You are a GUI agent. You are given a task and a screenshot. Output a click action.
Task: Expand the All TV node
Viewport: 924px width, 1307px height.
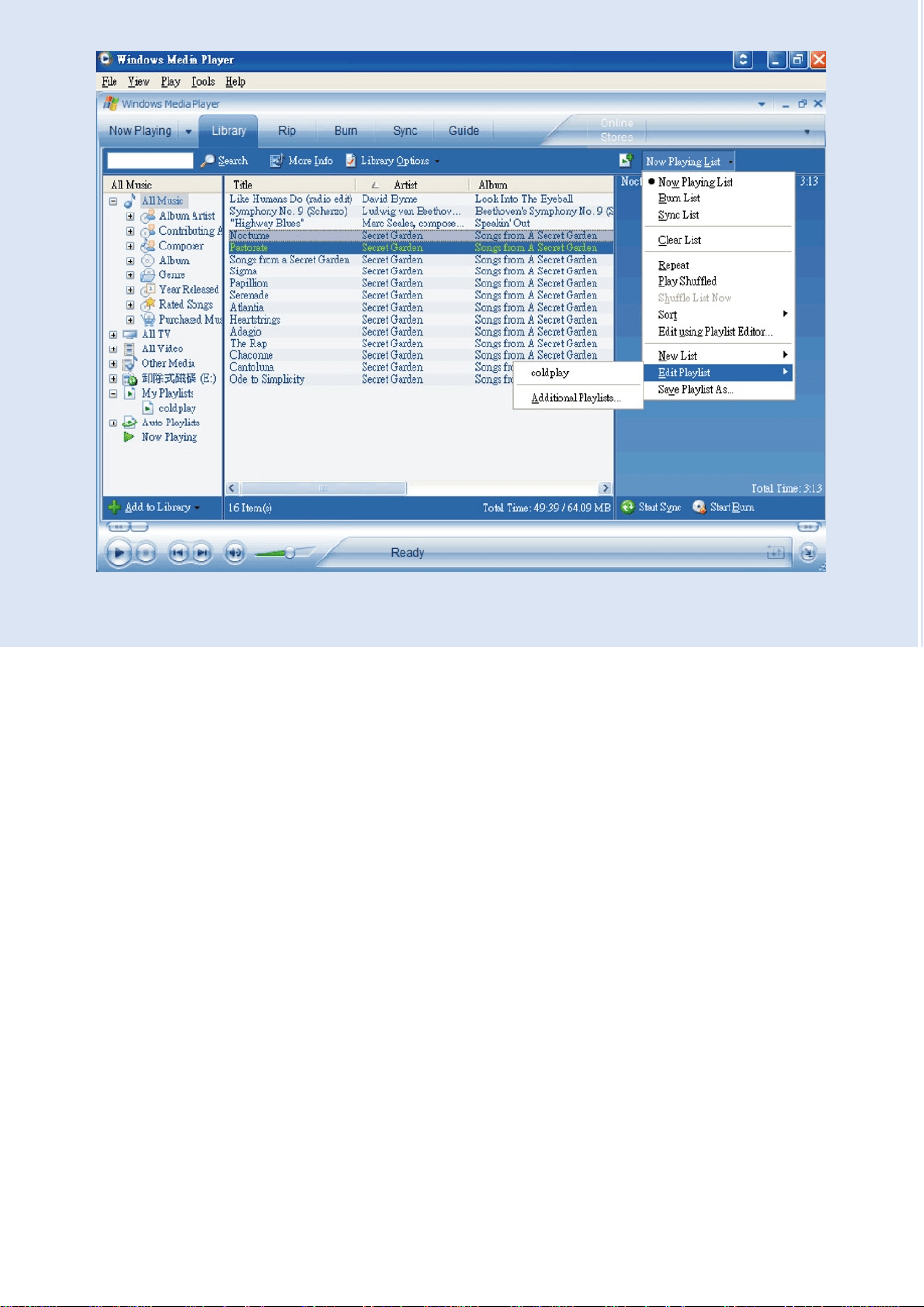click(x=114, y=335)
